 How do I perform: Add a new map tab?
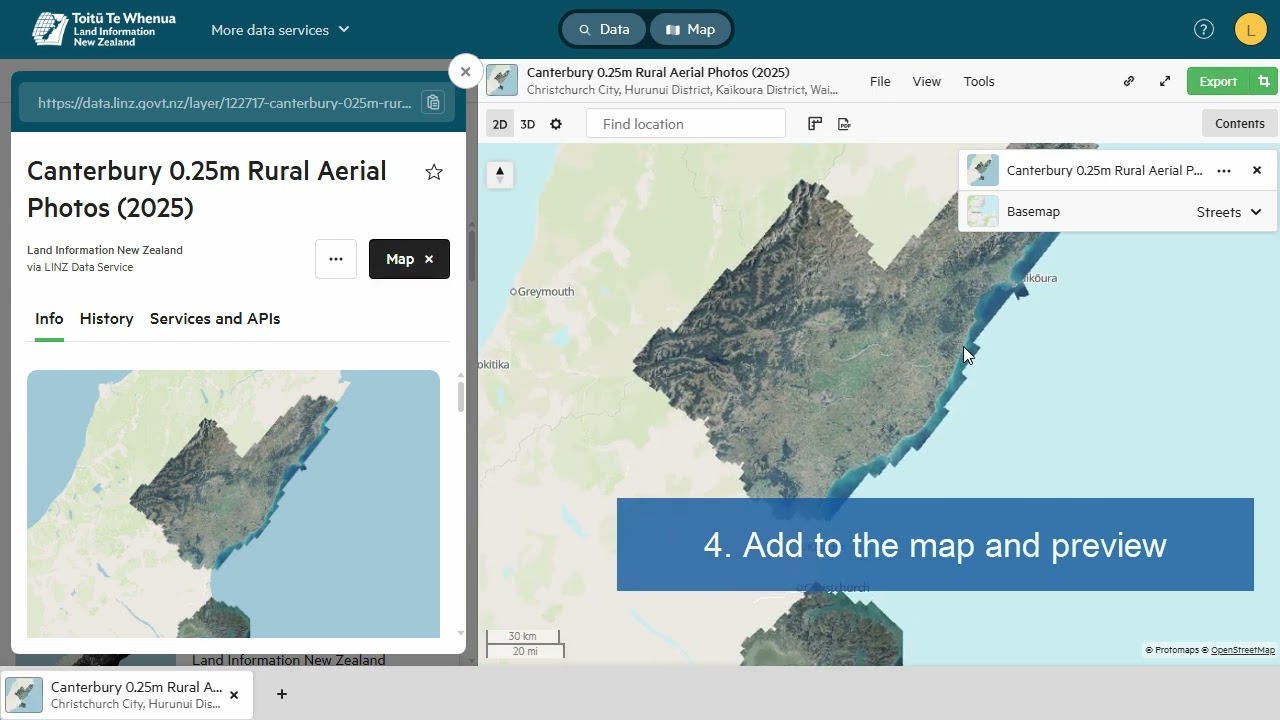[x=282, y=694]
